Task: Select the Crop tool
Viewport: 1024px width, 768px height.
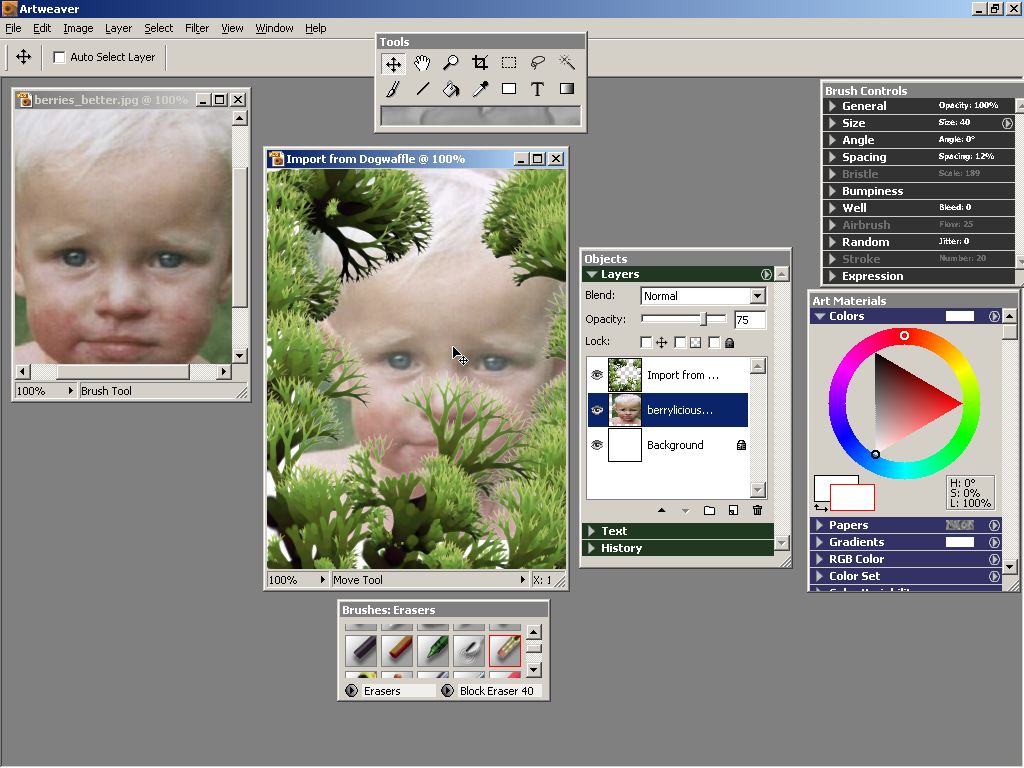Action: pyautogui.click(x=480, y=63)
